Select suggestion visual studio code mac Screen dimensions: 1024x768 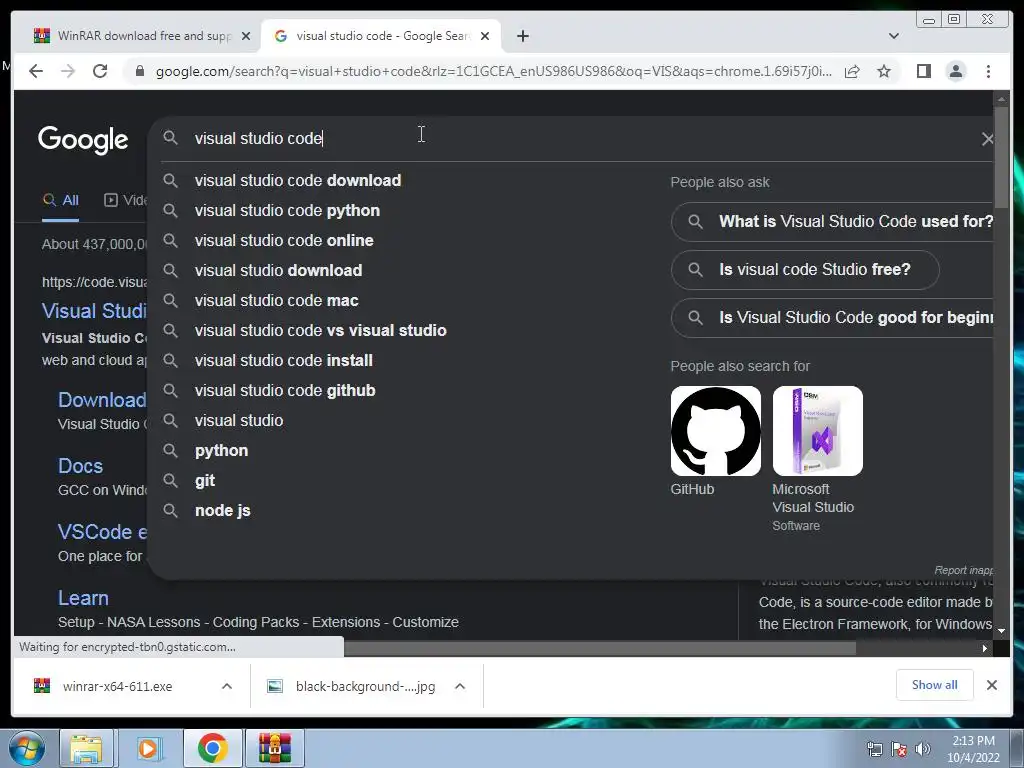276,300
